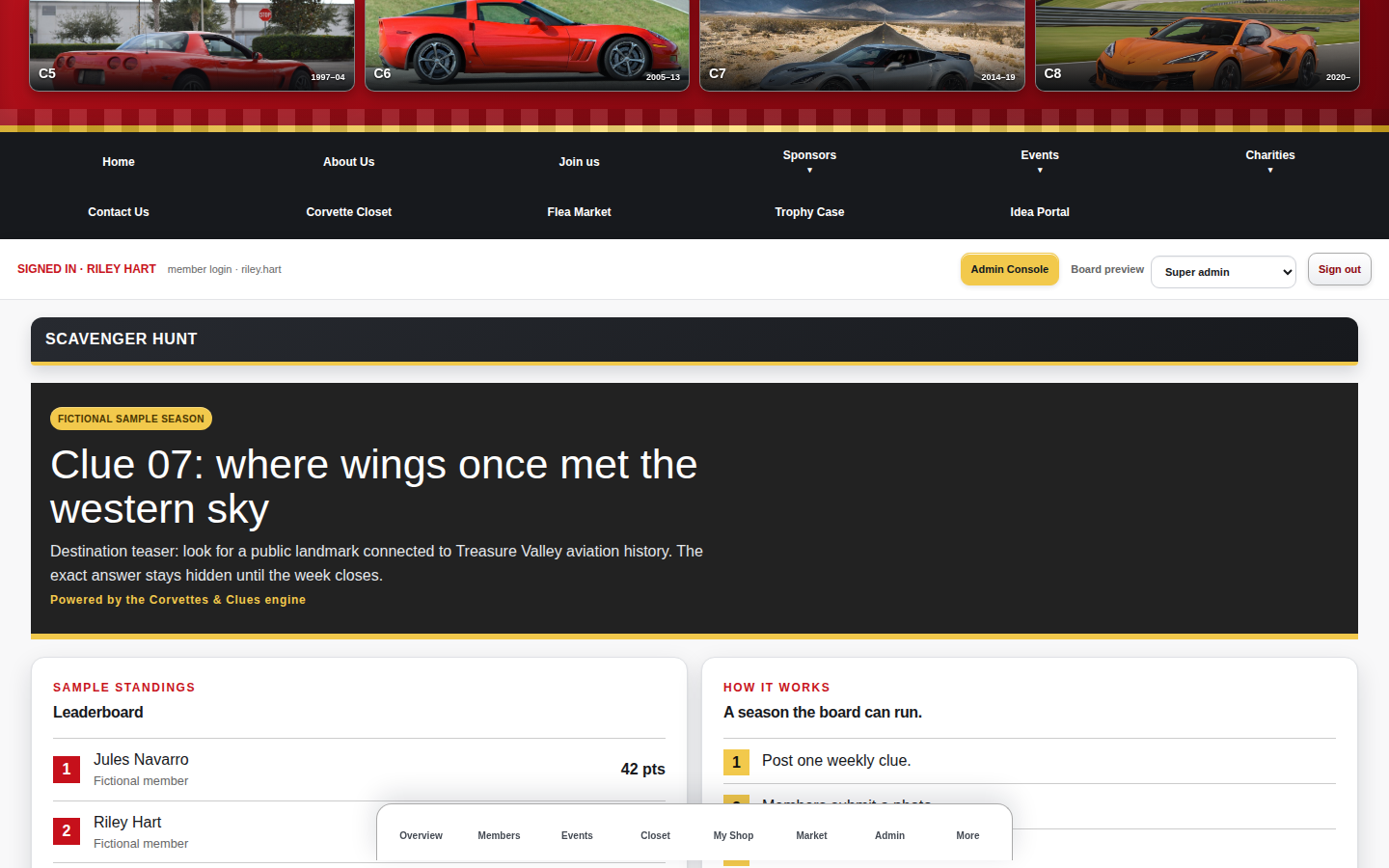Click the Riley Hart leaderboard row
1389x868 pixels.
click(x=359, y=831)
